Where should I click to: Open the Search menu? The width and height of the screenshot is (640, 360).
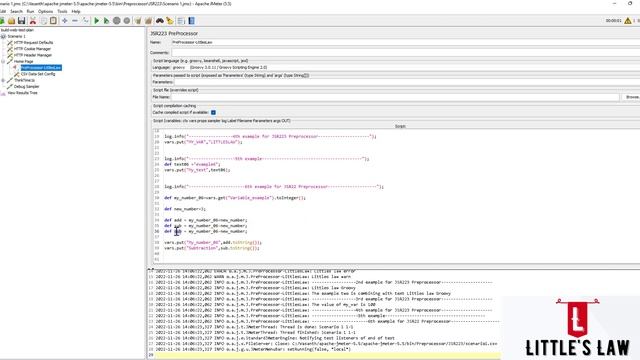pyautogui.click(x=16, y=11)
